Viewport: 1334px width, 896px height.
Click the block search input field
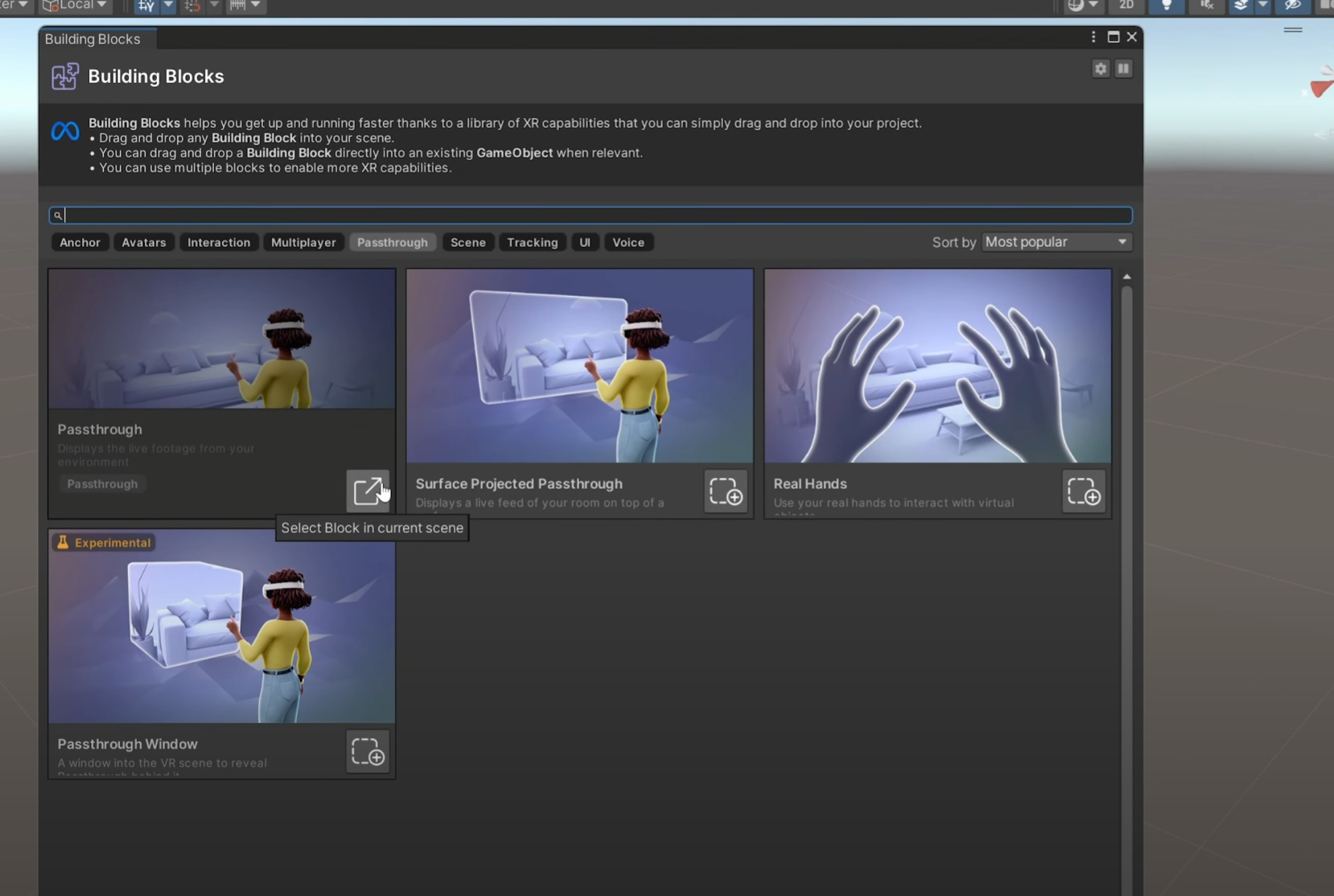591,216
